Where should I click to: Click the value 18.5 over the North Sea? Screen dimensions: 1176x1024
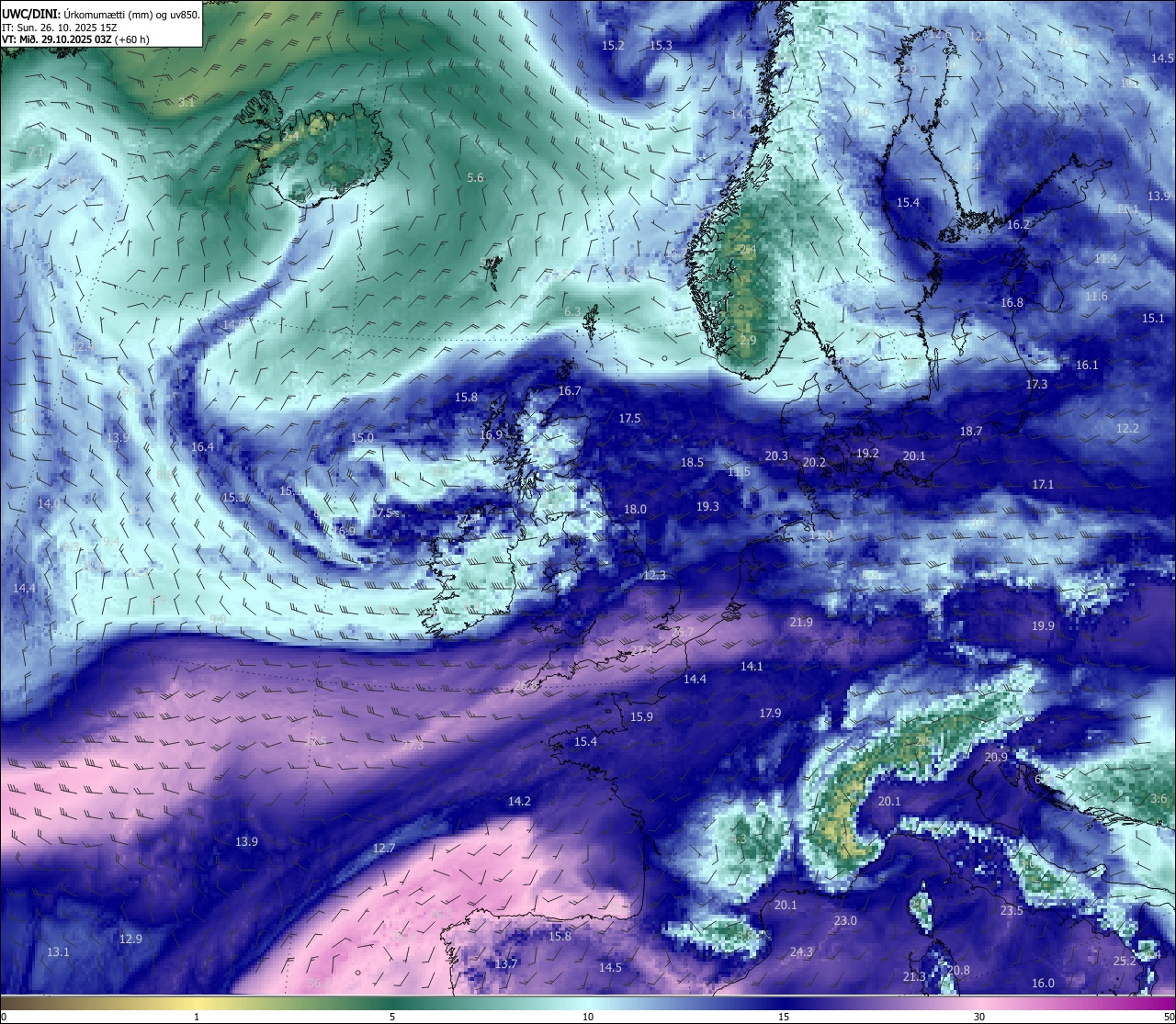(692, 463)
